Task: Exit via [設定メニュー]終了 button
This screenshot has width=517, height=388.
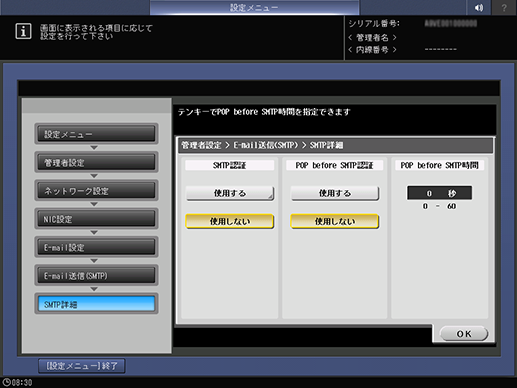Action: coord(82,366)
